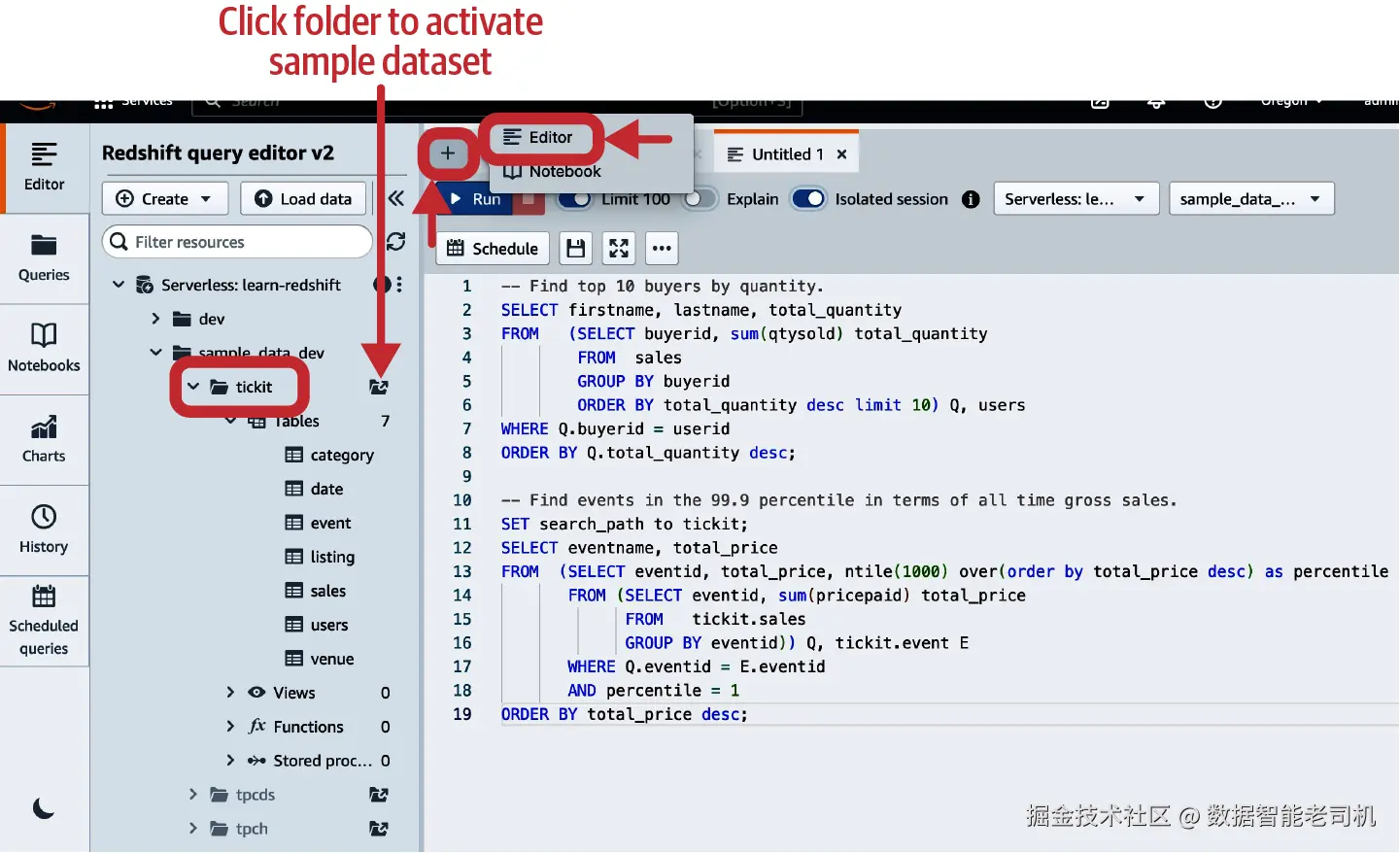Viewport: 1400px width, 853px height.
Task: Click the Tables node label
Action: pos(296,421)
